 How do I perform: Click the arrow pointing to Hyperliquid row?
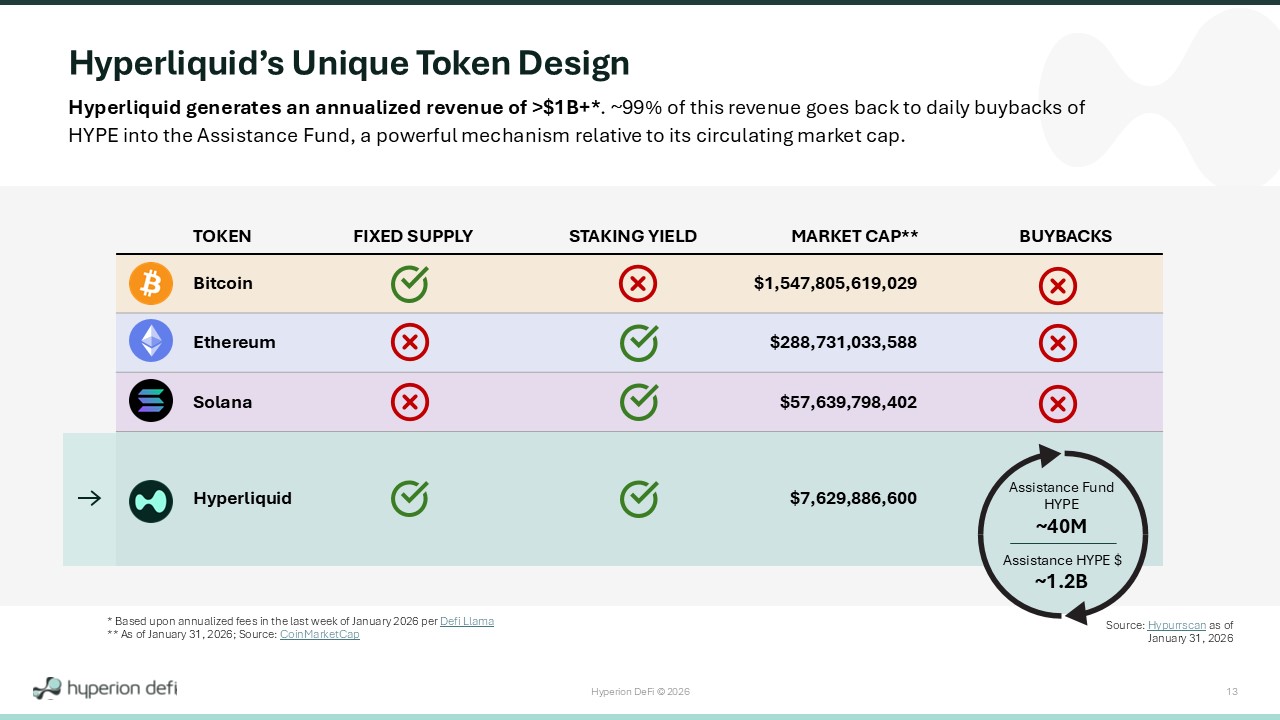89,498
